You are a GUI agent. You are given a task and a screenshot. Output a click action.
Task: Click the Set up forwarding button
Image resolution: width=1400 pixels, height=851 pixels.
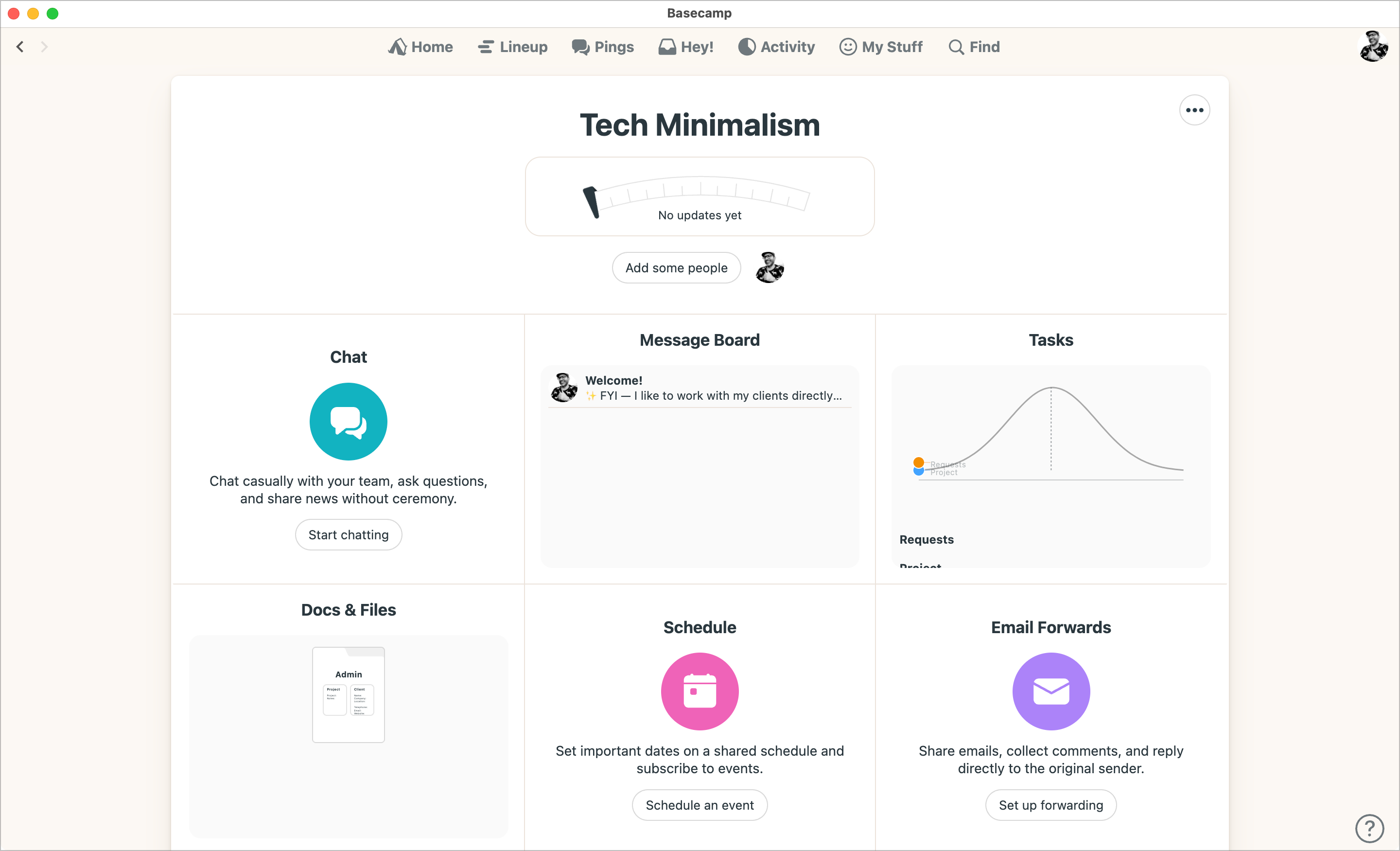tap(1050, 805)
